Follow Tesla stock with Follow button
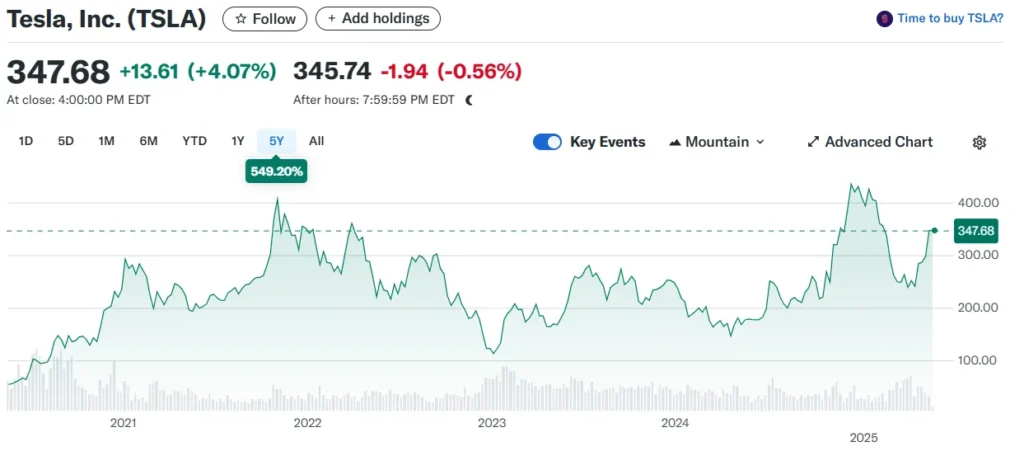This screenshot has width=1024, height=451. point(264,19)
